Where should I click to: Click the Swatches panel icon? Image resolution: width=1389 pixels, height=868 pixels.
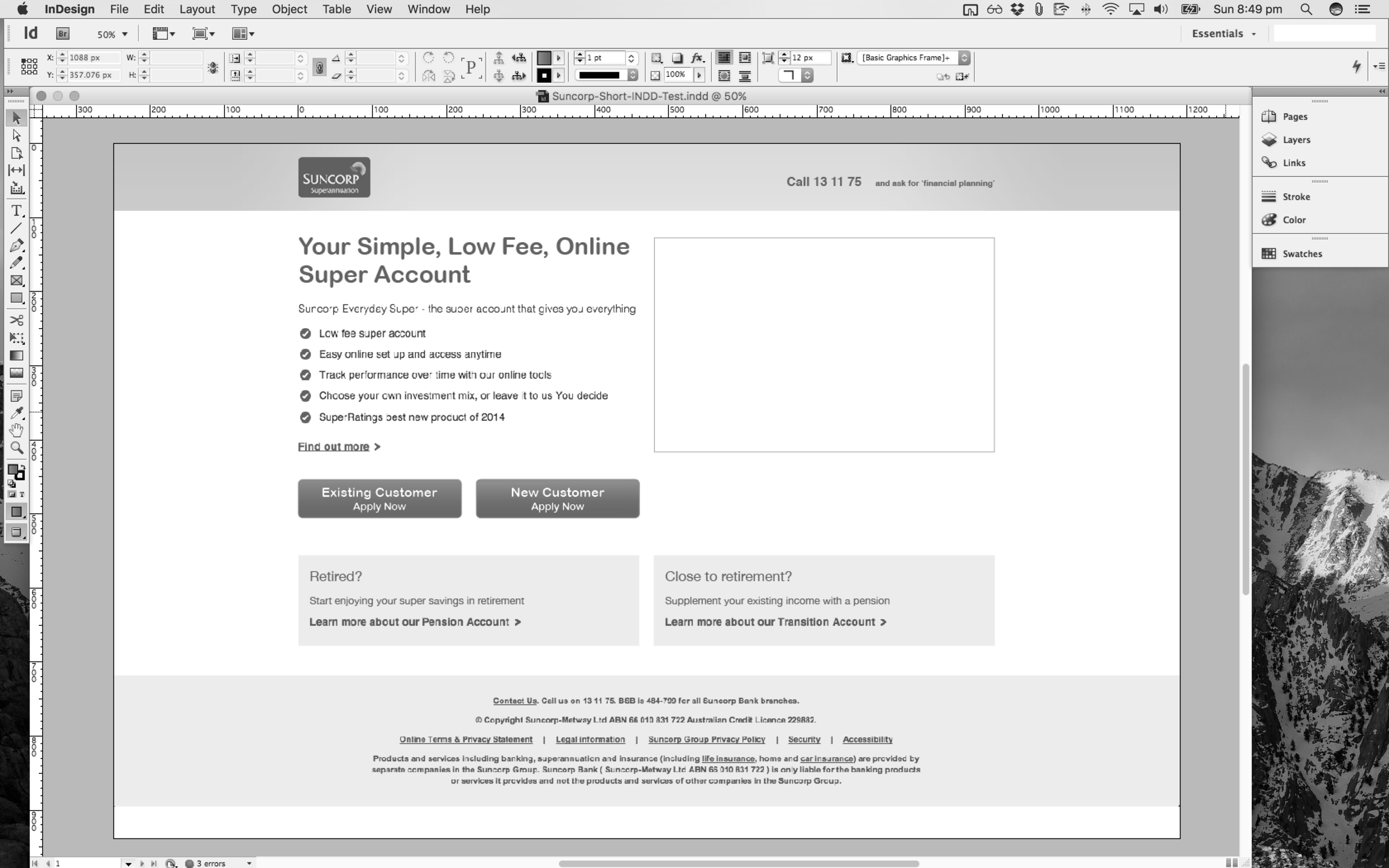tap(1268, 253)
